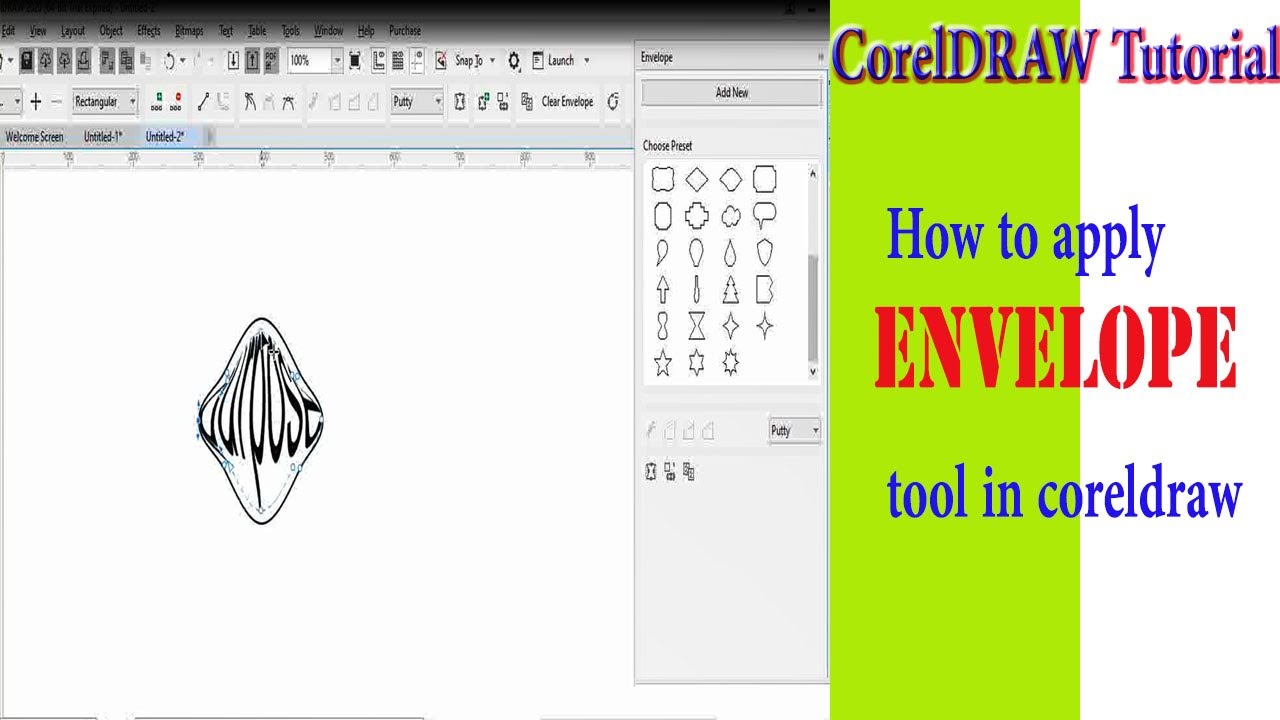Switch to the Untitled-2 document tab
1280x720 pixels.
coord(165,137)
